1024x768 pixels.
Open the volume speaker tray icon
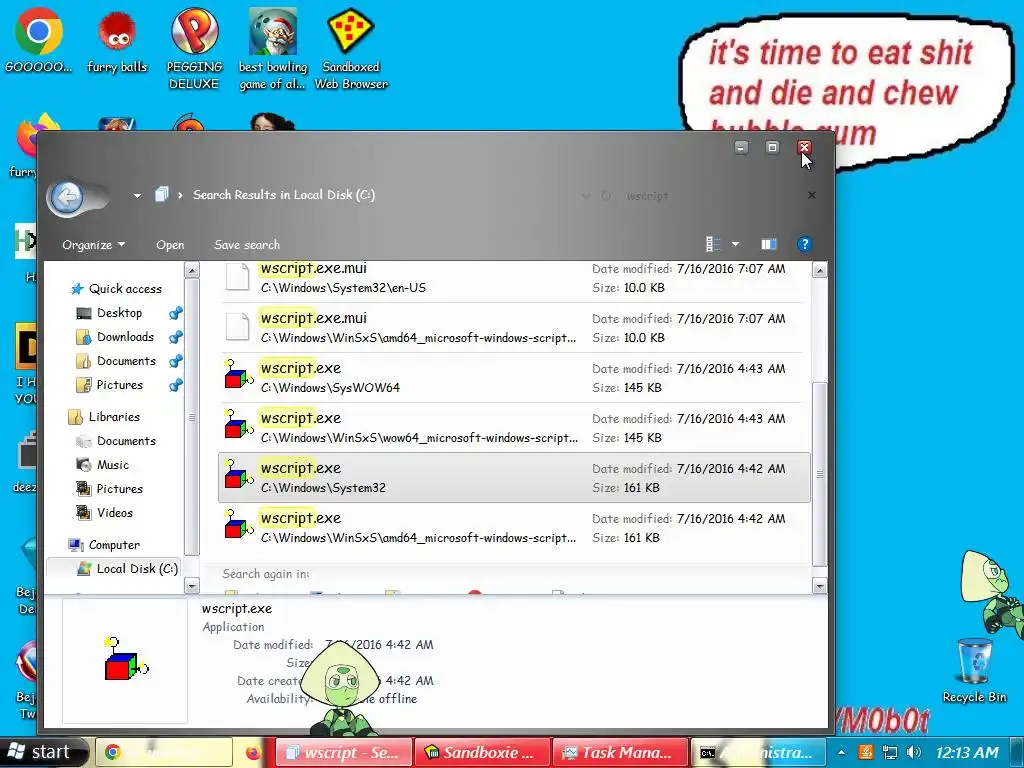tap(914, 752)
